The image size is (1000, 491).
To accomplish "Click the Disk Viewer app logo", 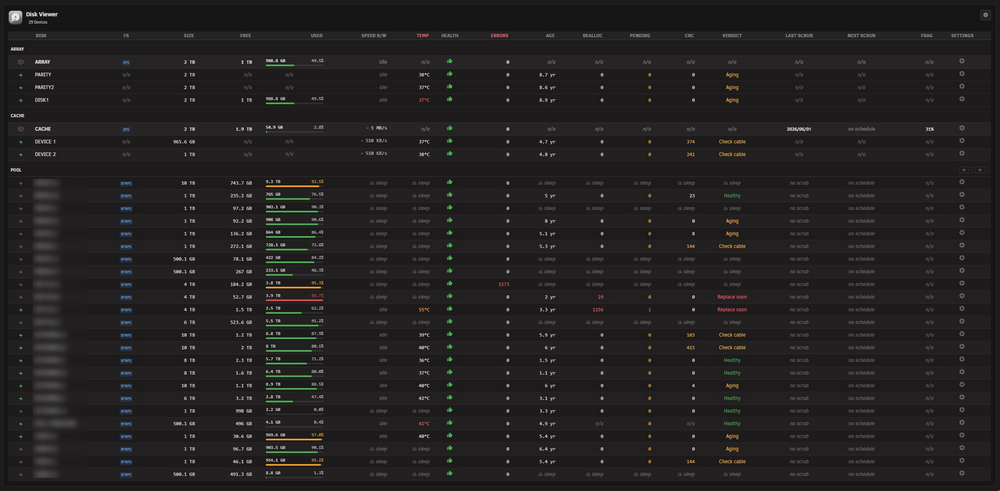I will click(15, 17).
